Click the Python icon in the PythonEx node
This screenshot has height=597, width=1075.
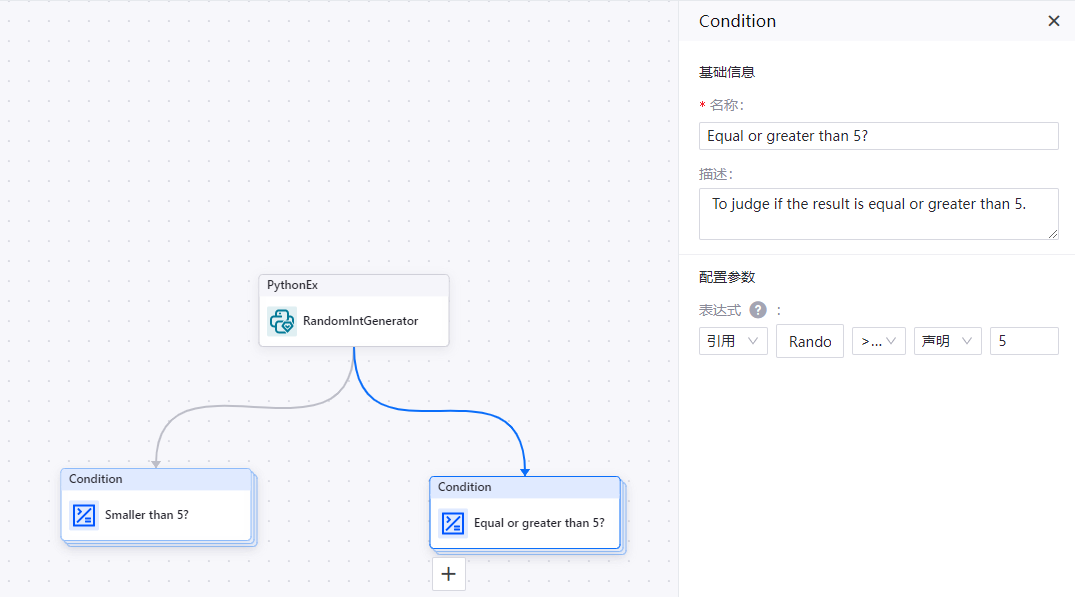(281, 321)
